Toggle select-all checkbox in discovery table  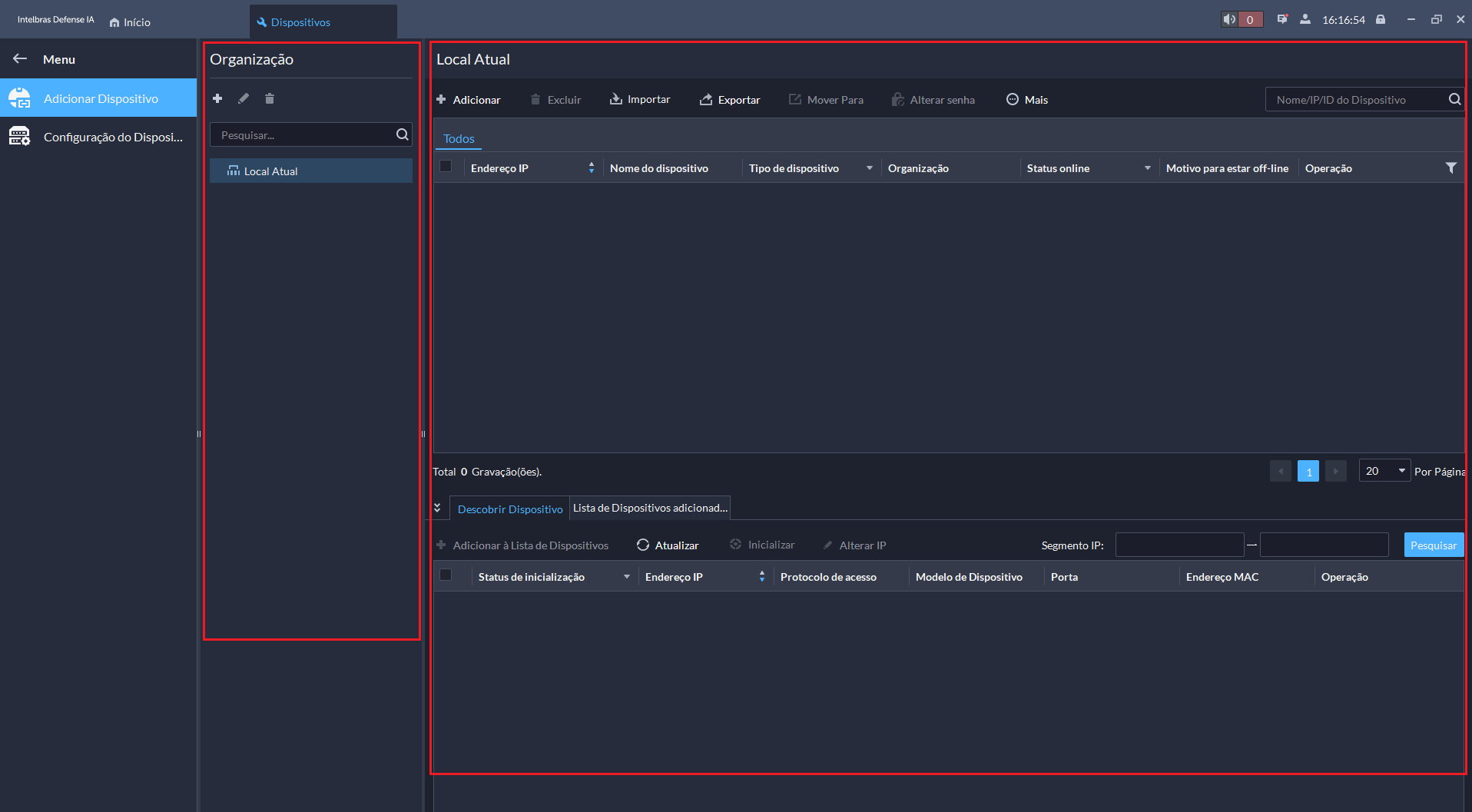pos(446,575)
